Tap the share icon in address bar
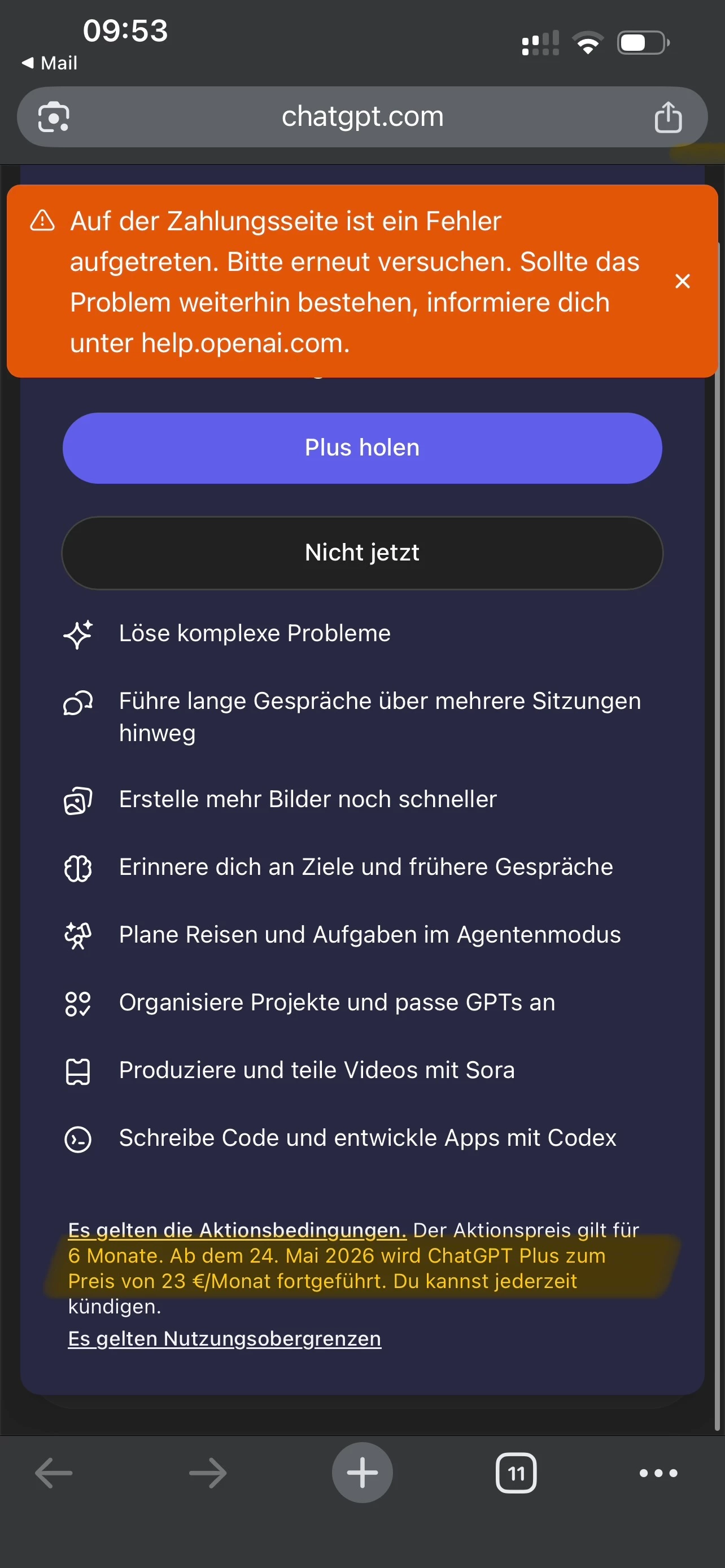This screenshot has height=1568, width=725. pyautogui.click(x=667, y=117)
